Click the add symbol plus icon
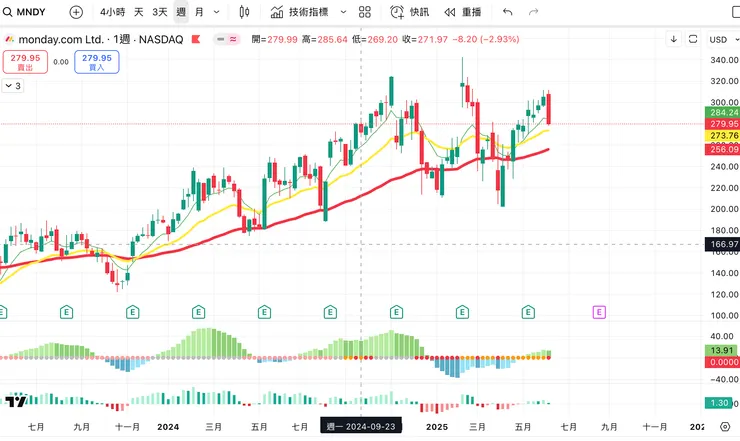The image size is (740, 441). (x=77, y=12)
